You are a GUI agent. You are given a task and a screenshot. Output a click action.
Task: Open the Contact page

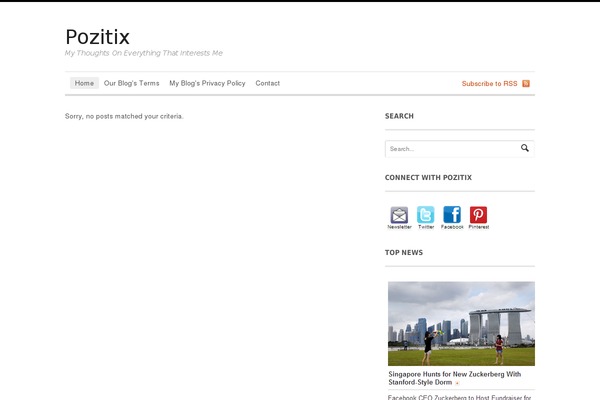coord(267,83)
